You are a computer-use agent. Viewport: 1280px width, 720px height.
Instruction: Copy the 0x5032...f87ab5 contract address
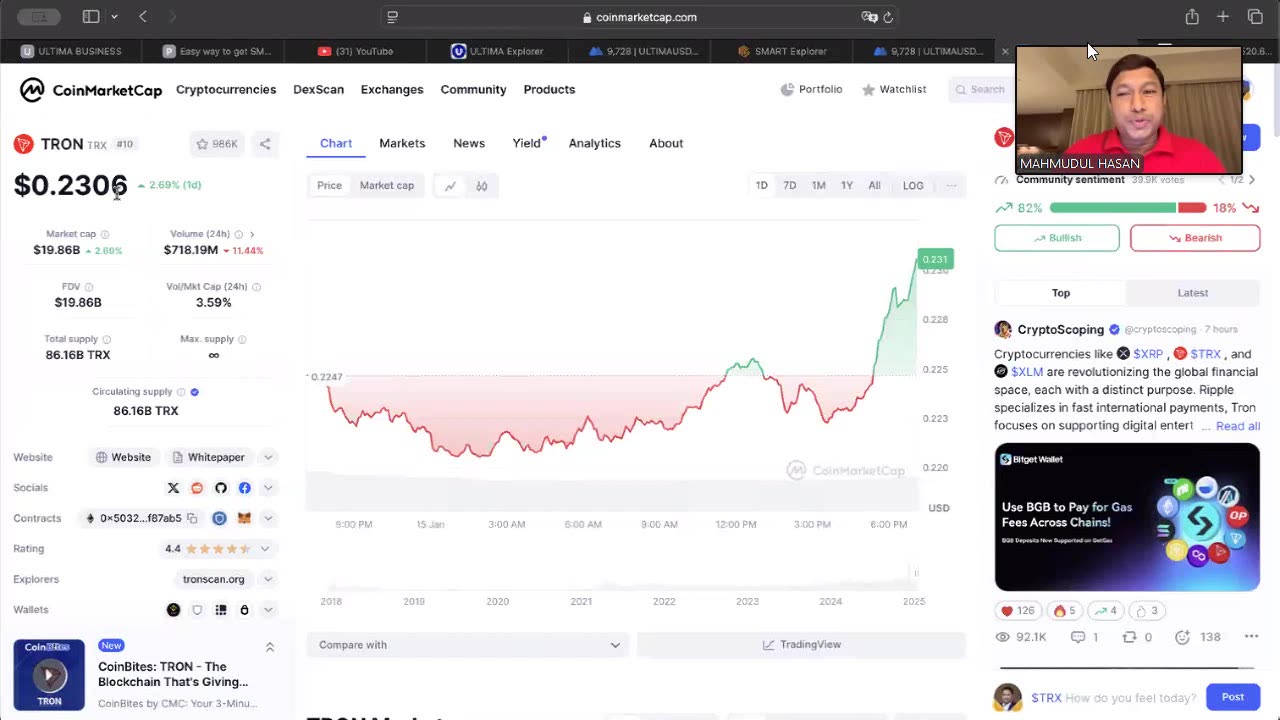point(192,518)
